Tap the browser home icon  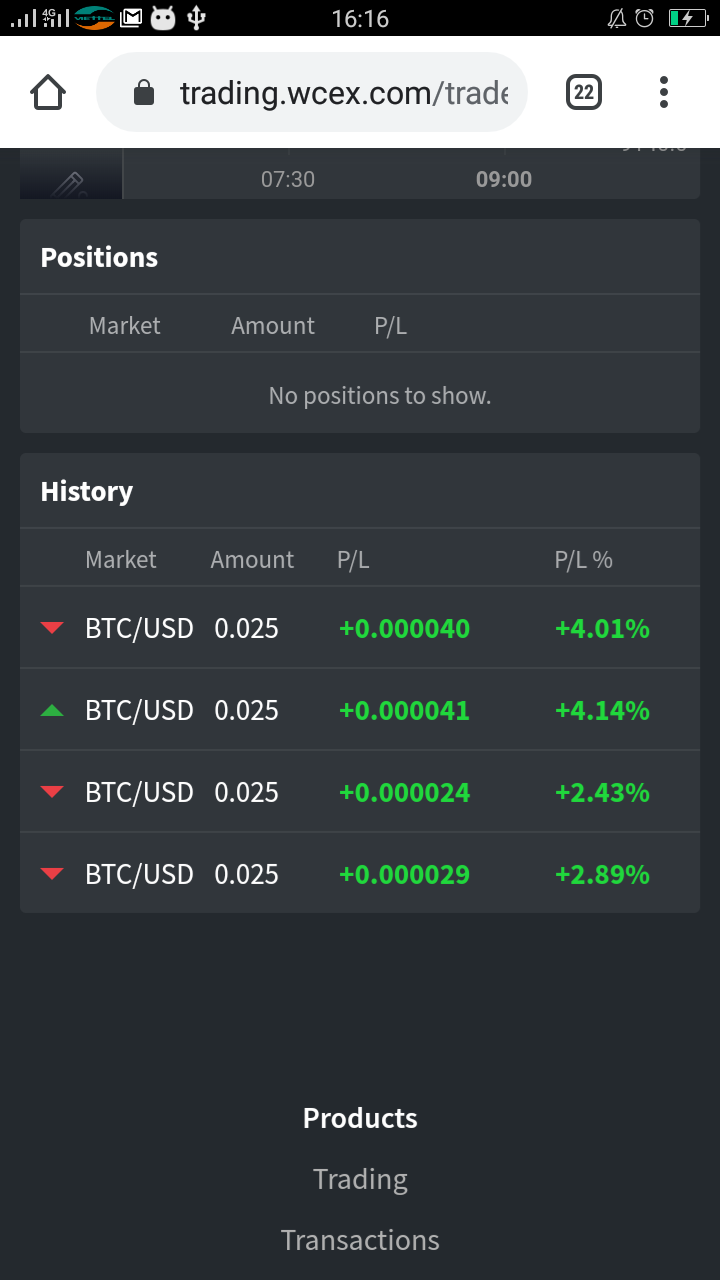(48, 93)
